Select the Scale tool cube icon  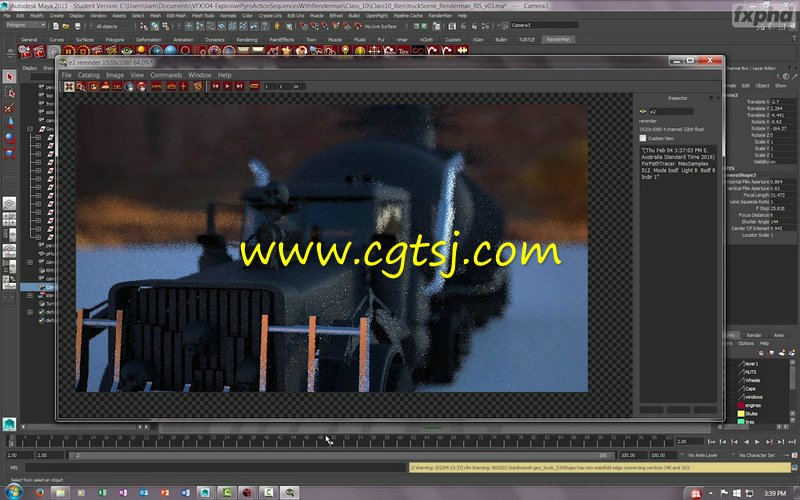(x=9, y=153)
